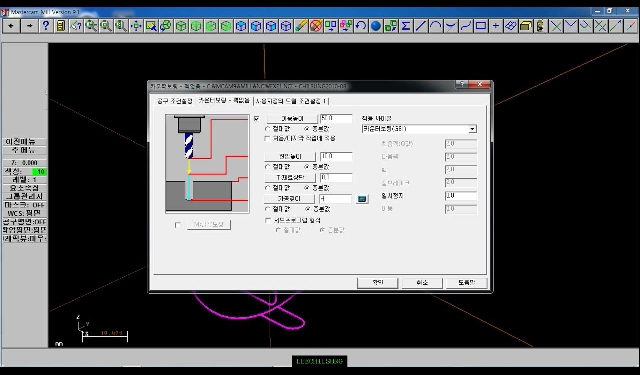640x375 pixels.
Task: Toggle the checkbox beside the 안전높이 button
Action: (x=256, y=119)
